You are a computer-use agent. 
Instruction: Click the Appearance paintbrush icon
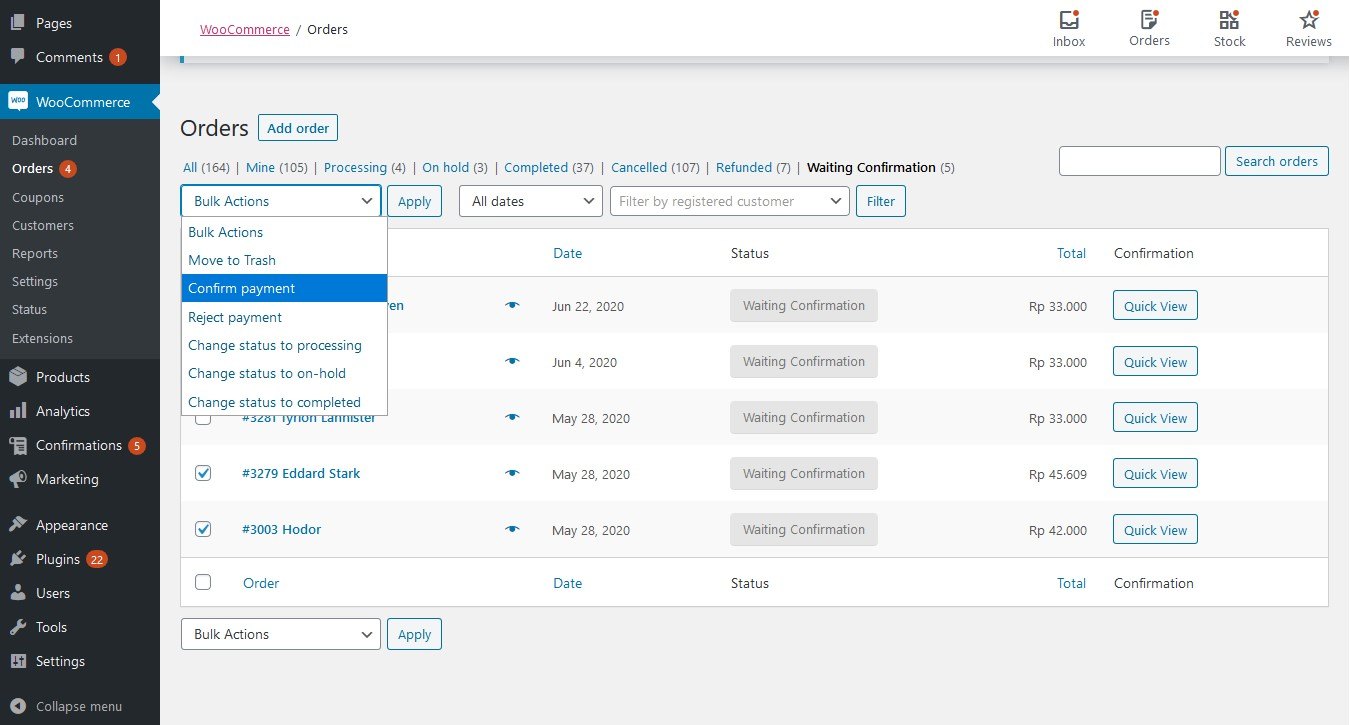click(18, 525)
